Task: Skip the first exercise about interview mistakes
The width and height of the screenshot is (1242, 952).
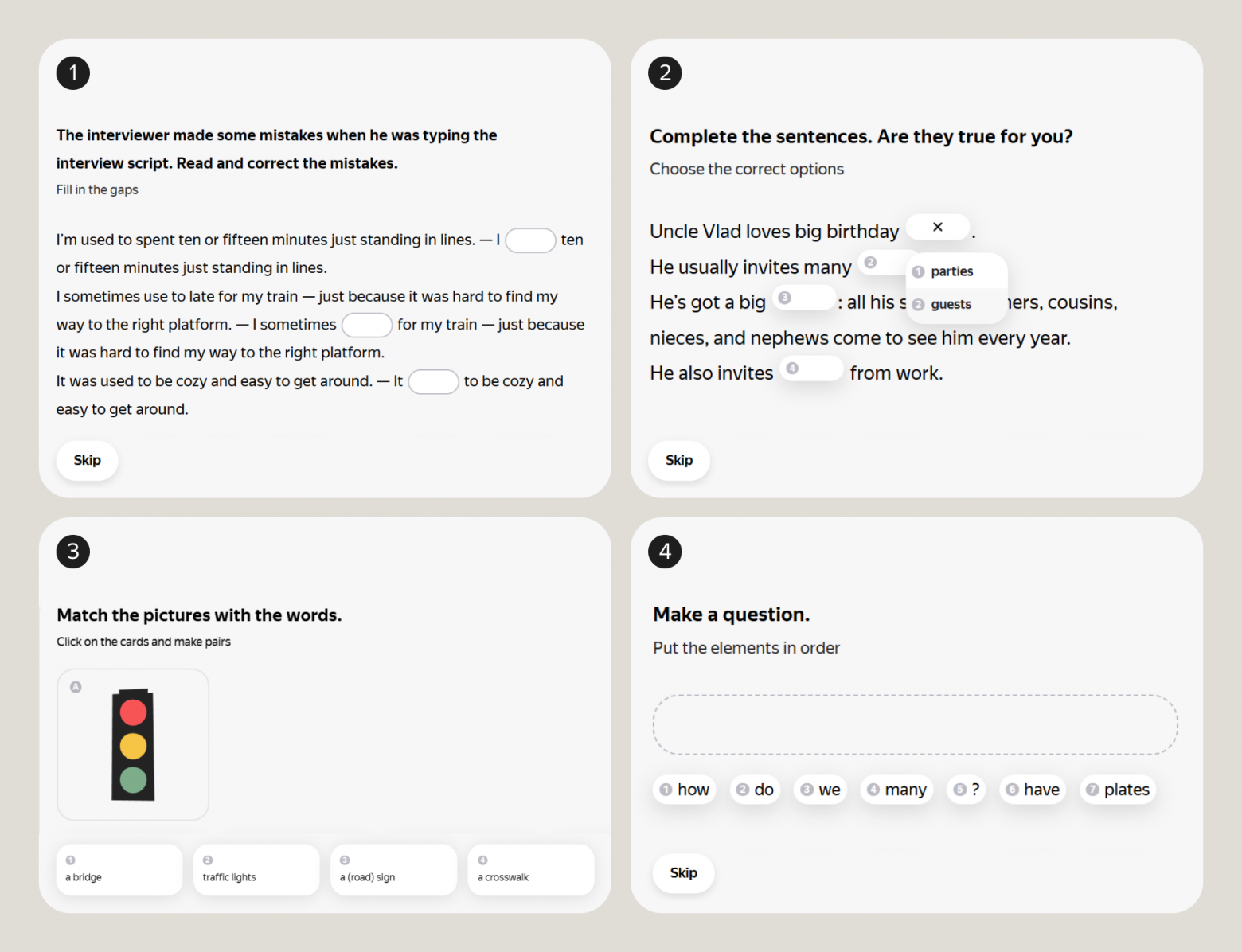Action: pyautogui.click(x=88, y=460)
